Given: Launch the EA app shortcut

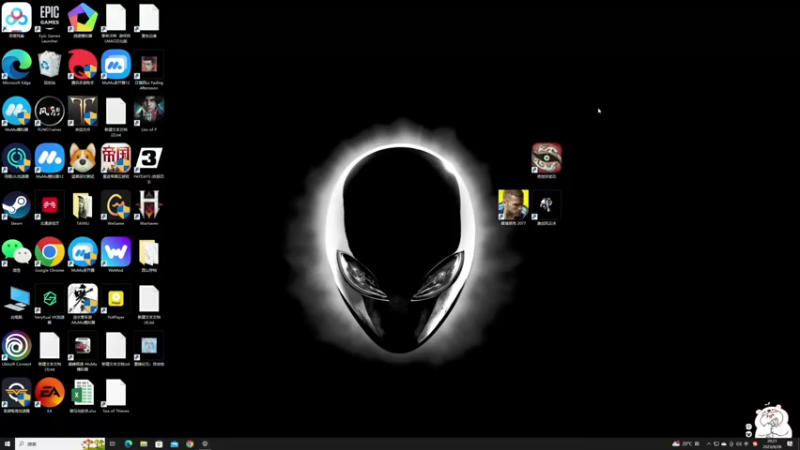Looking at the screenshot, I should [x=49, y=395].
